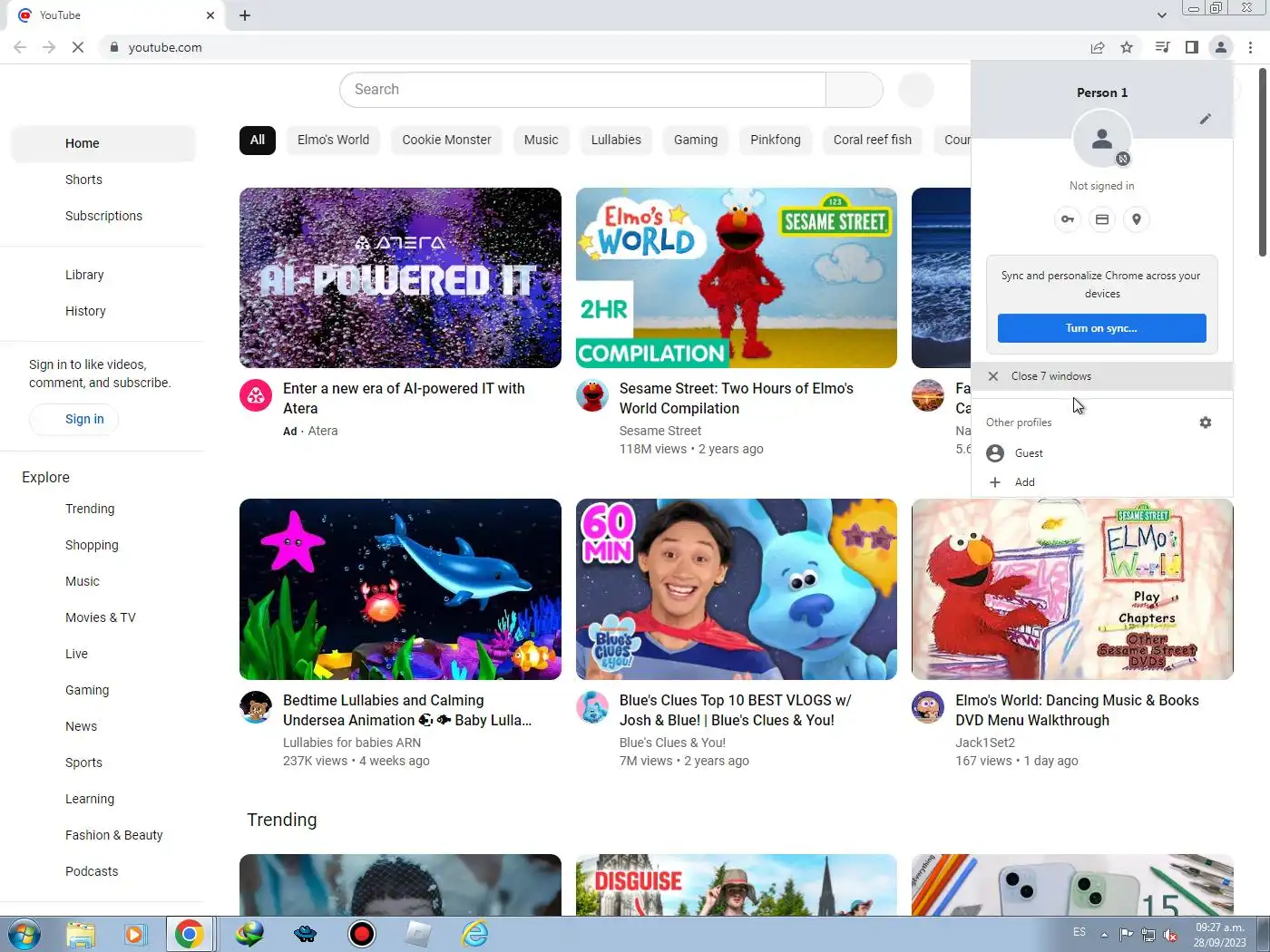Viewport: 1270px width, 952px height.
Task: Select Guest profile
Action: [x=1102, y=453]
